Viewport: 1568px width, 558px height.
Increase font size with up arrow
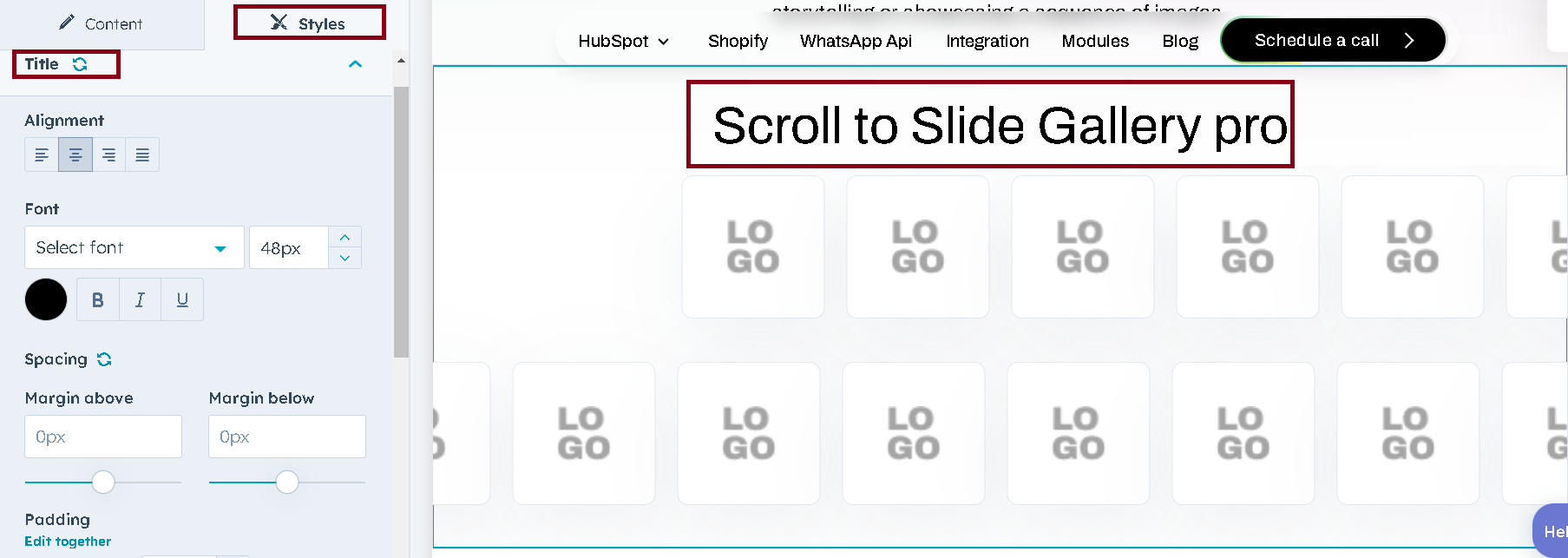(x=345, y=238)
